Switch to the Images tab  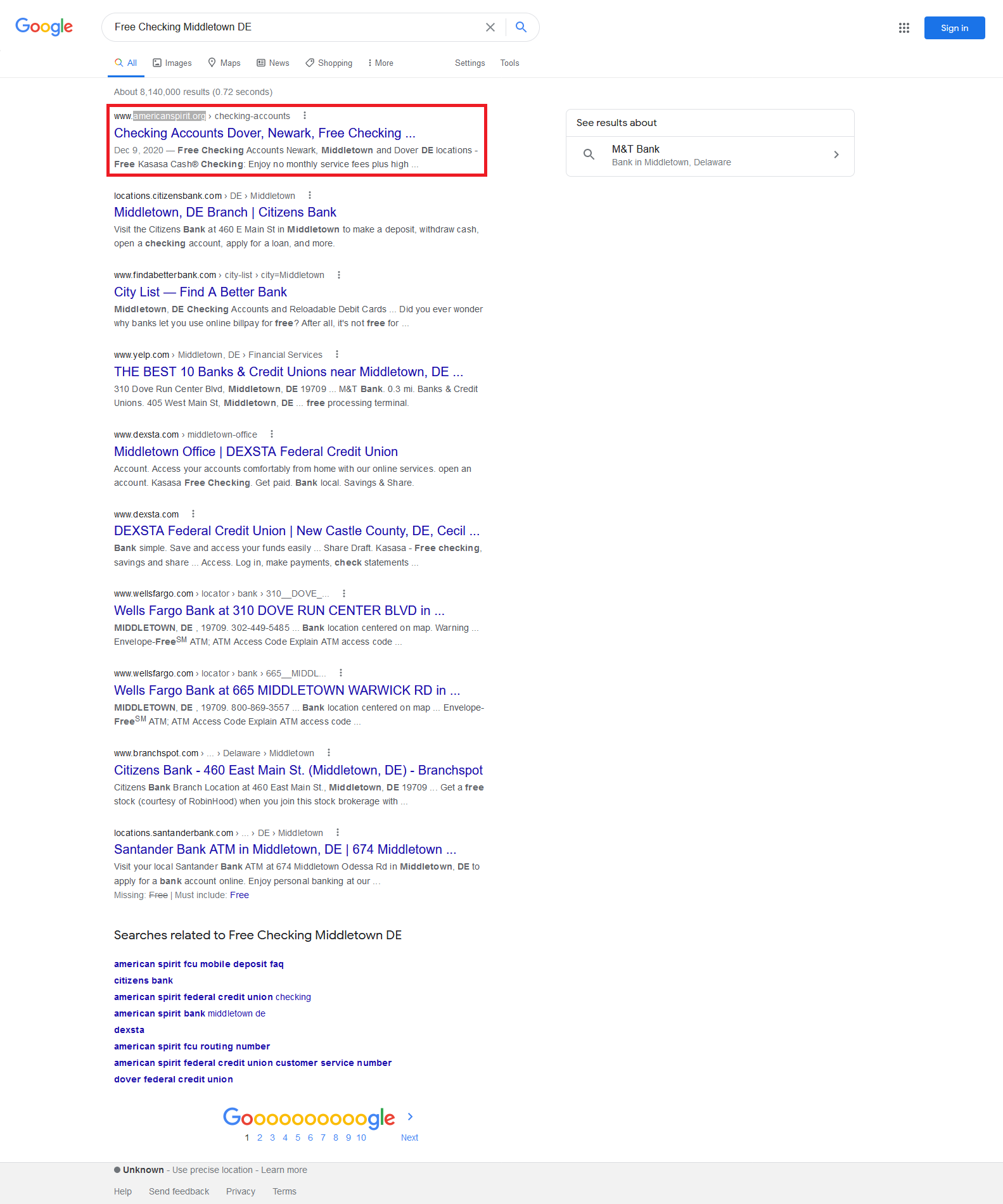[172, 63]
